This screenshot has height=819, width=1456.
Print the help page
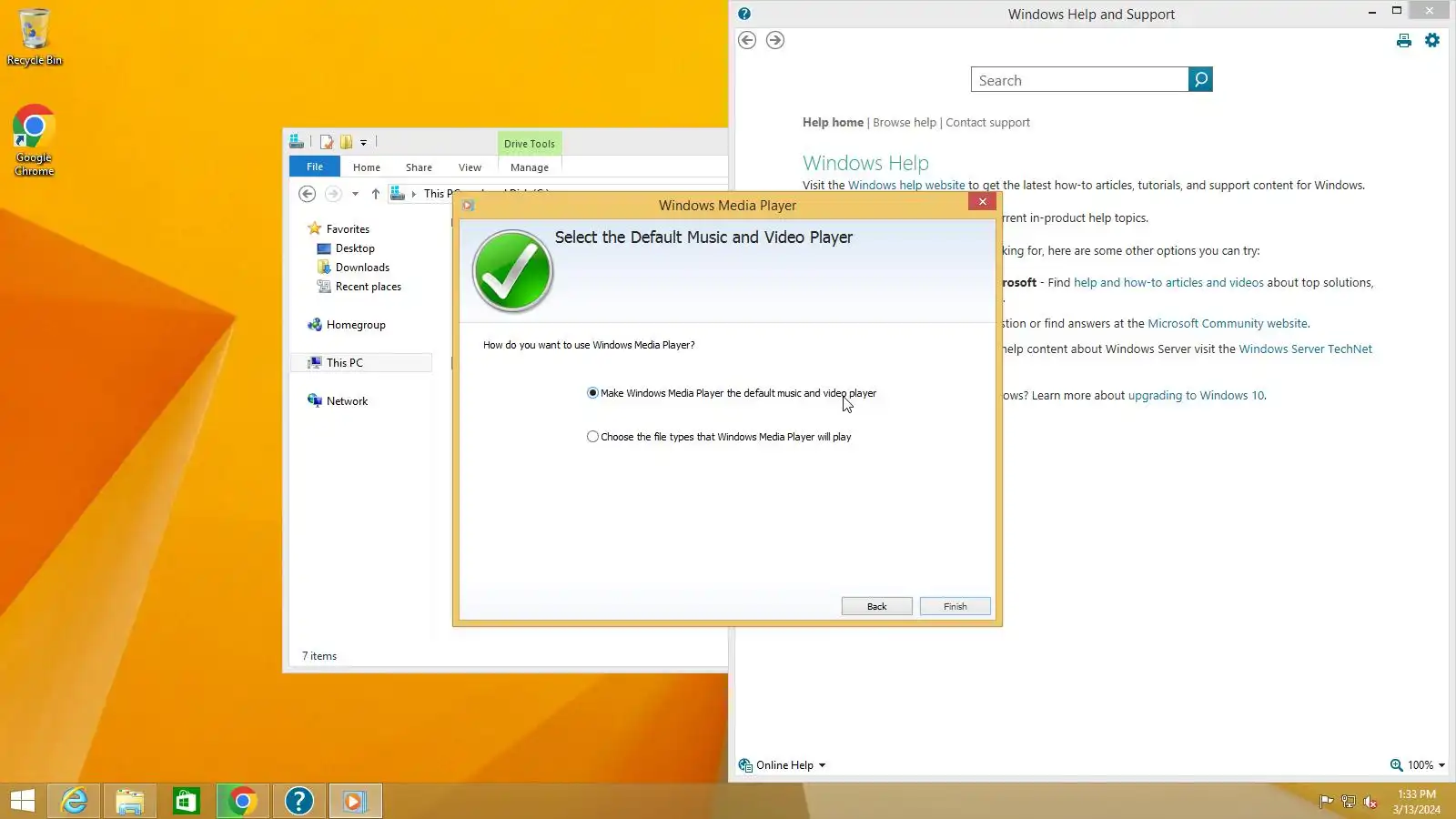(x=1404, y=40)
